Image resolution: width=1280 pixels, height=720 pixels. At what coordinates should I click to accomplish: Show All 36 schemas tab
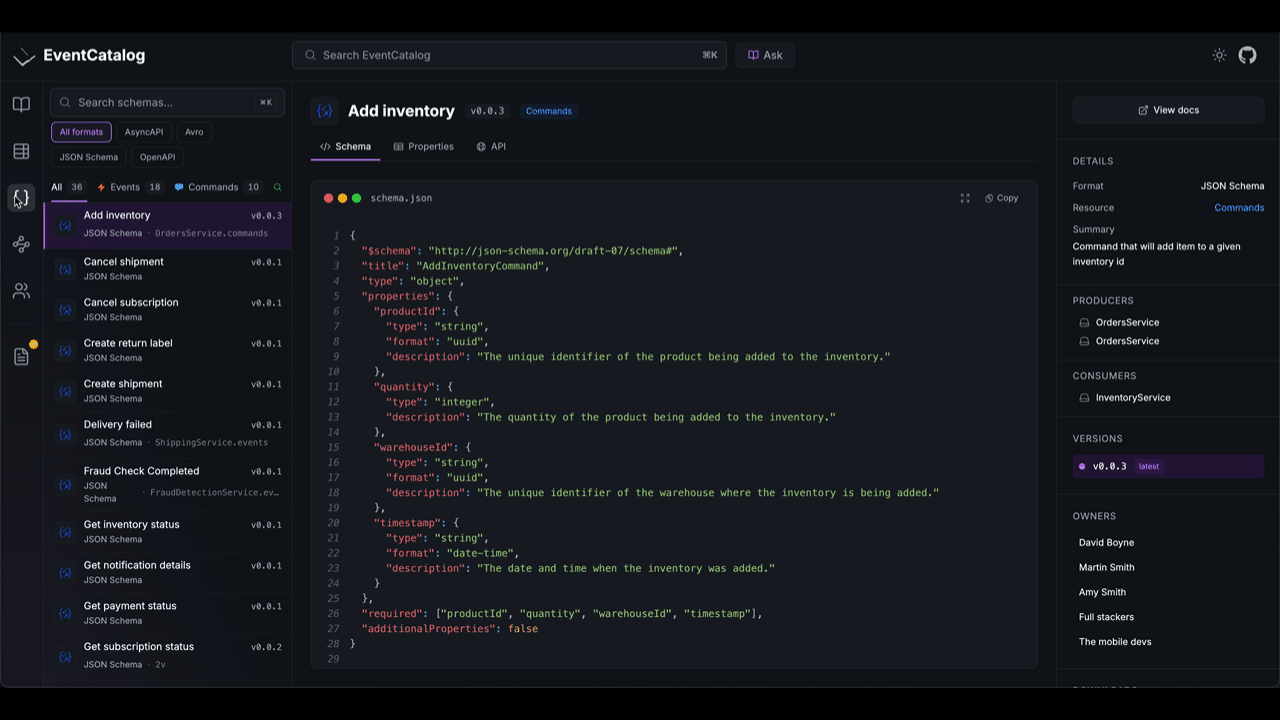[67, 187]
